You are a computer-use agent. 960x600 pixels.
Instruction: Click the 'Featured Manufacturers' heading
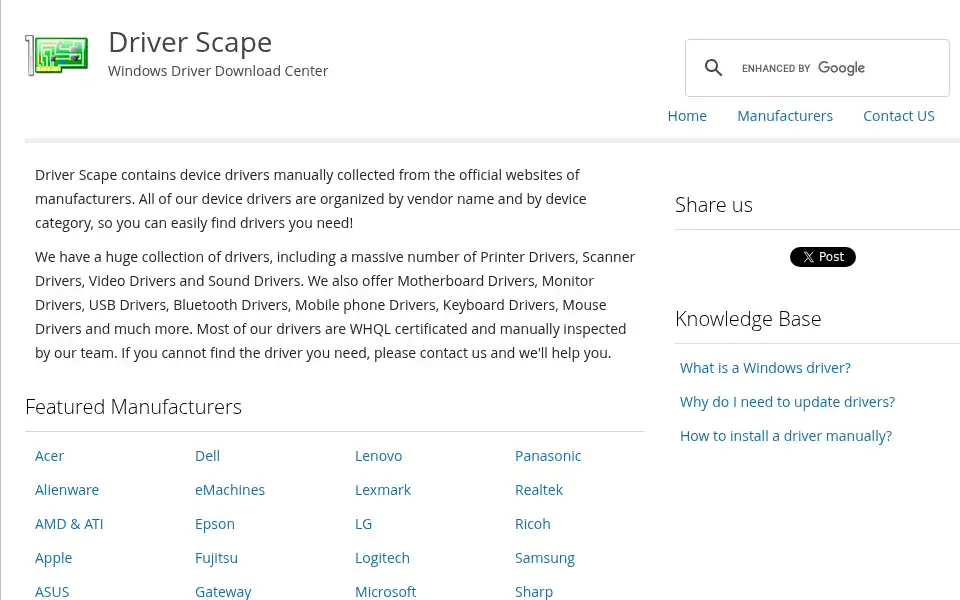(133, 407)
